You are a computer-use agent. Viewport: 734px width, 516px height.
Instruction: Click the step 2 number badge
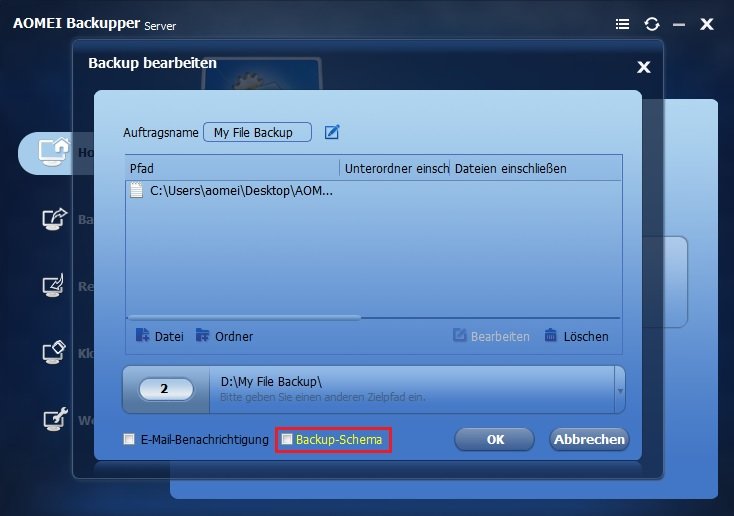pyautogui.click(x=166, y=389)
